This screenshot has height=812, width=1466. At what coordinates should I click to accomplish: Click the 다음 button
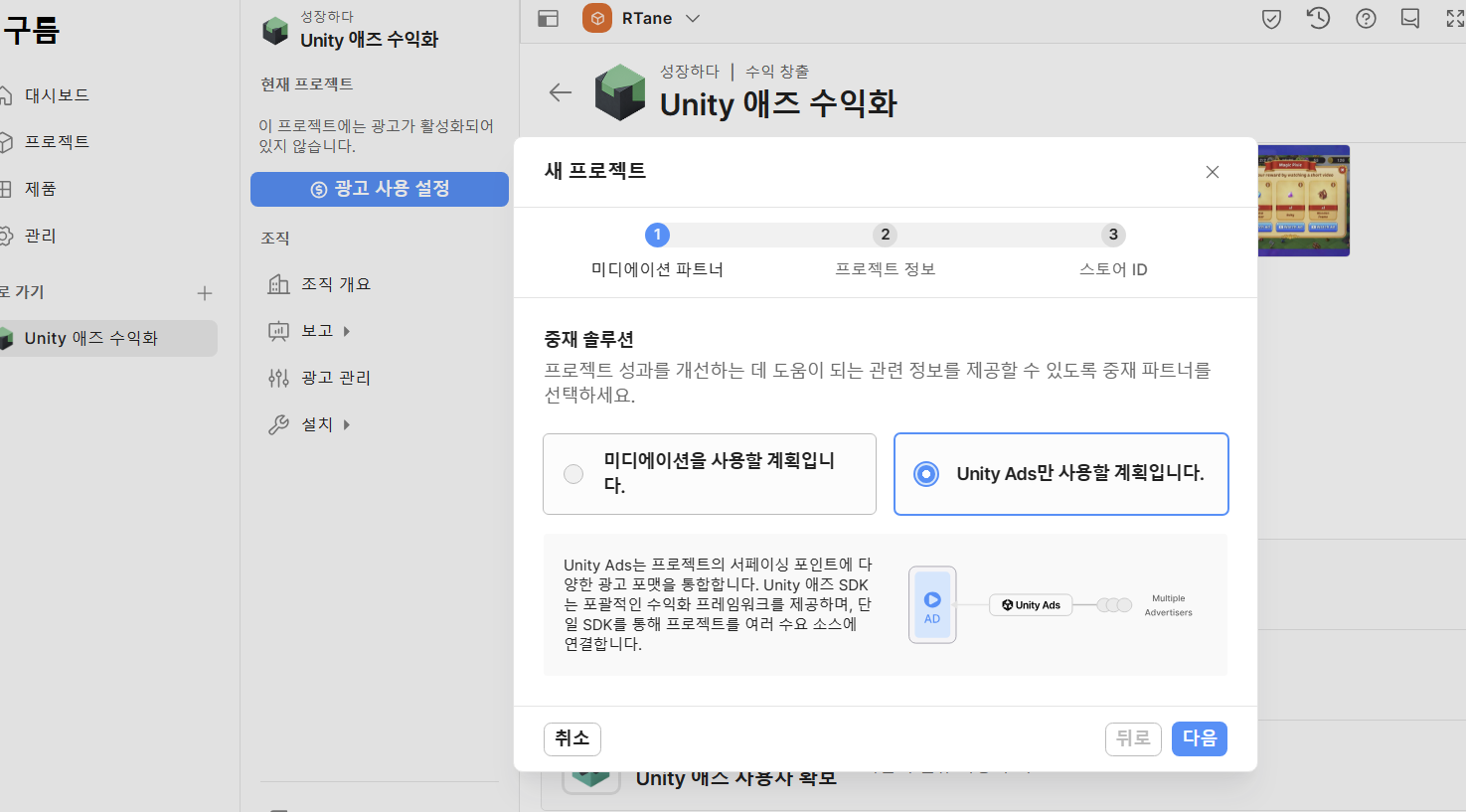[x=1200, y=738]
